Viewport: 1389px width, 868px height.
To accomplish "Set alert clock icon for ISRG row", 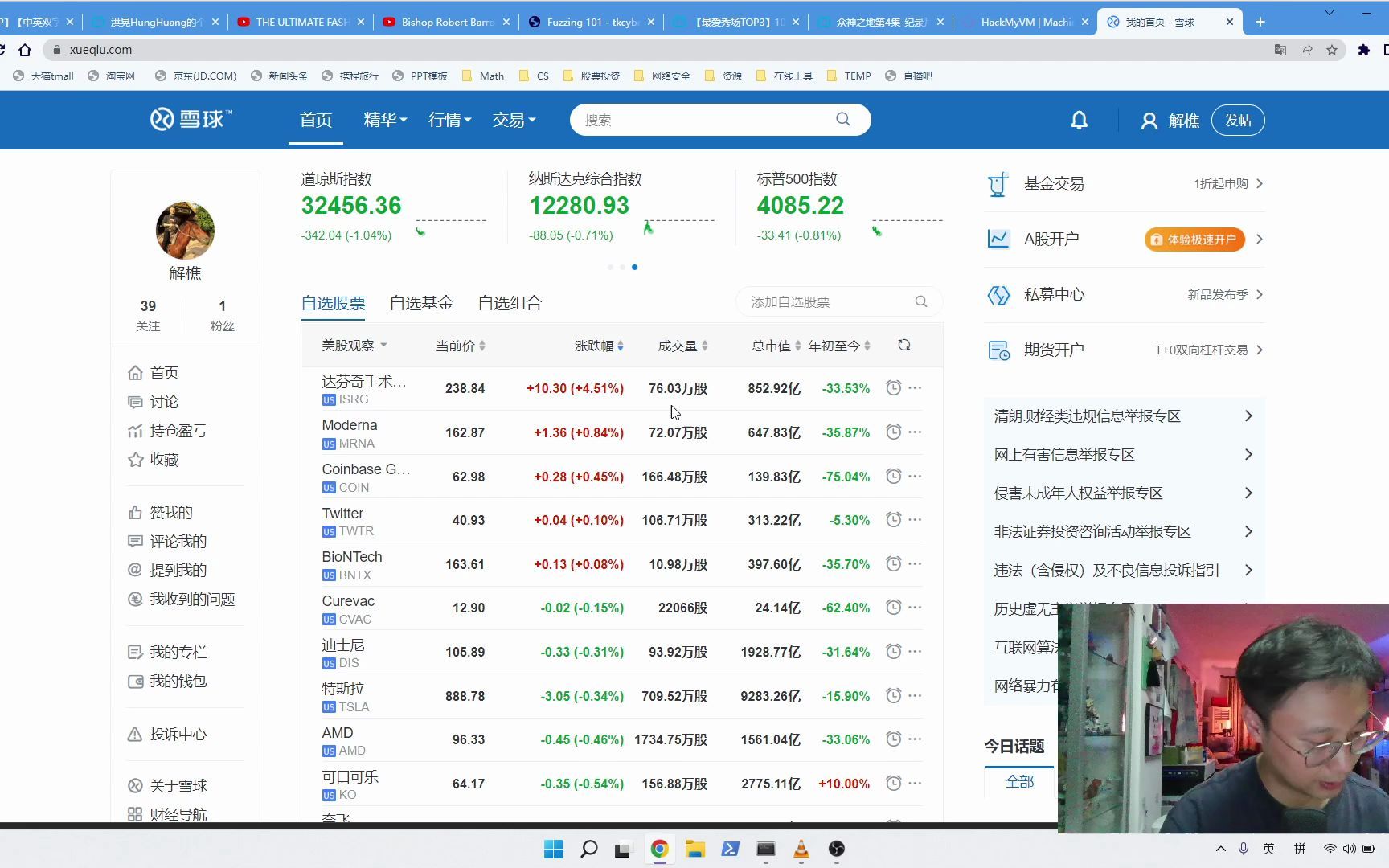I will click(x=893, y=387).
